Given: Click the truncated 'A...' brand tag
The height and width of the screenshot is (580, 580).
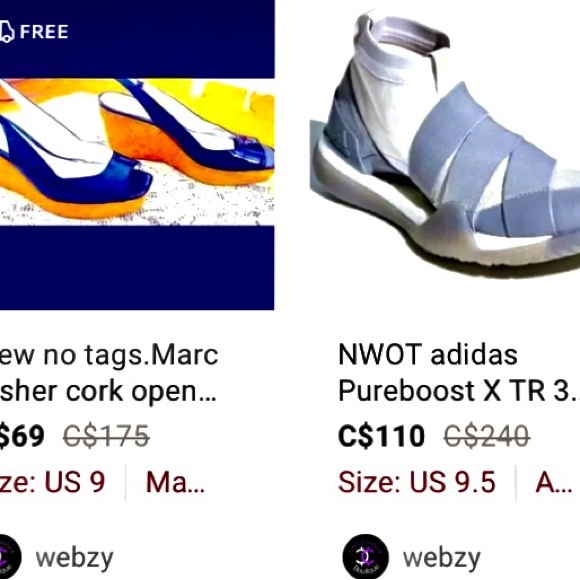Looking at the screenshot, I should coord(554,482).
